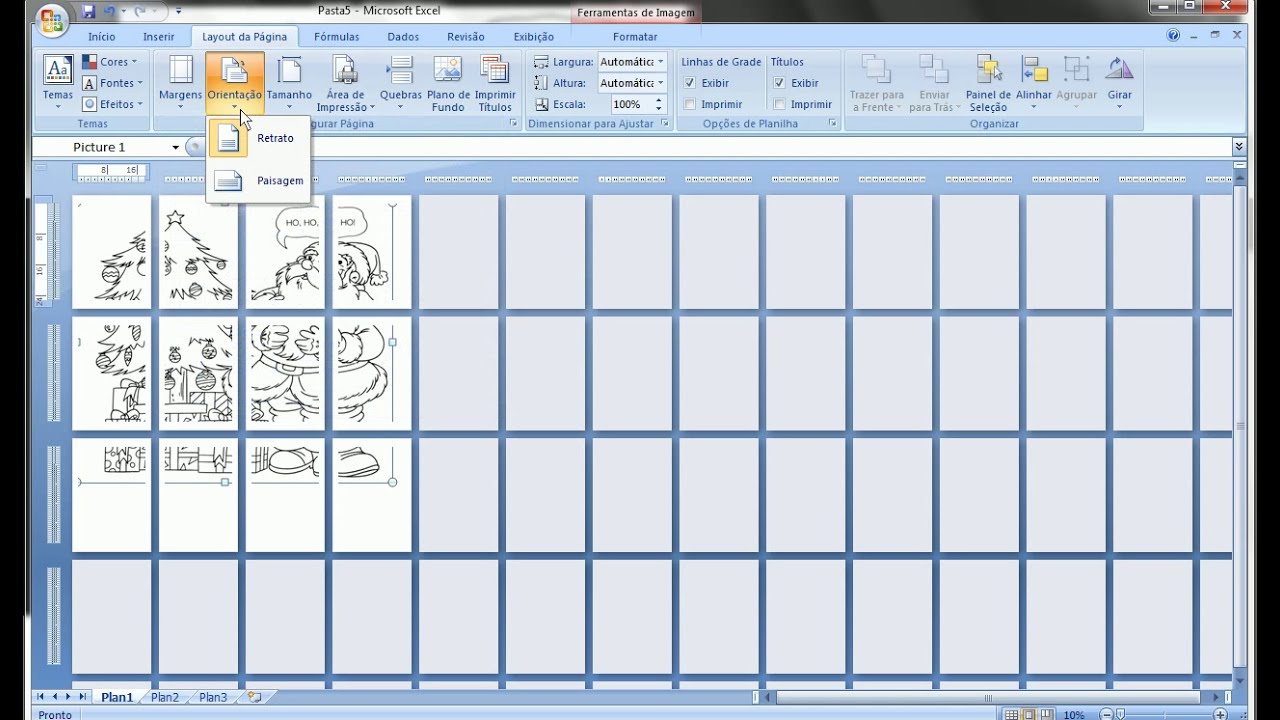The width and height of the screenshot is (1280, 720).
Task: Open the Margens margins menu
Action: coord(181,83)
